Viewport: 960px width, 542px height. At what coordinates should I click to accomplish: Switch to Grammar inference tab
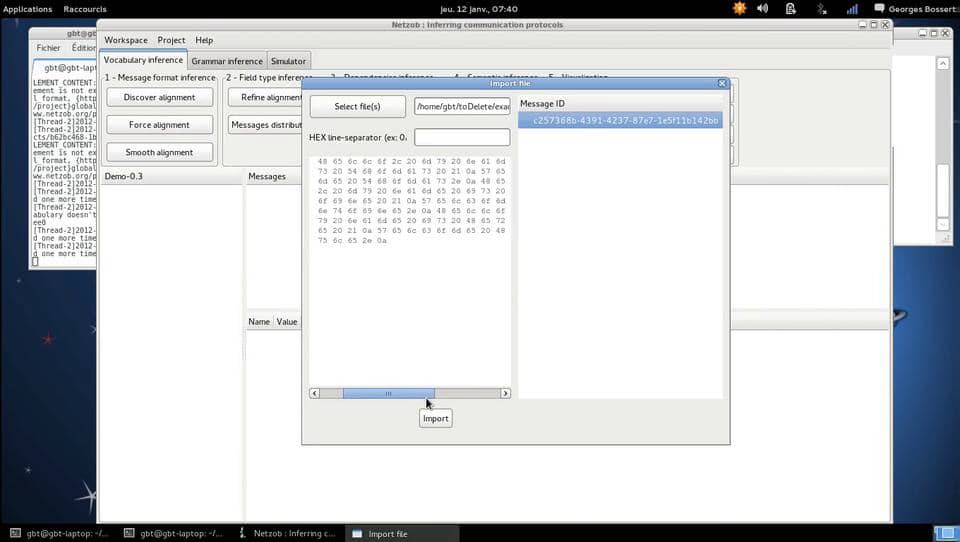pos(227,61)
